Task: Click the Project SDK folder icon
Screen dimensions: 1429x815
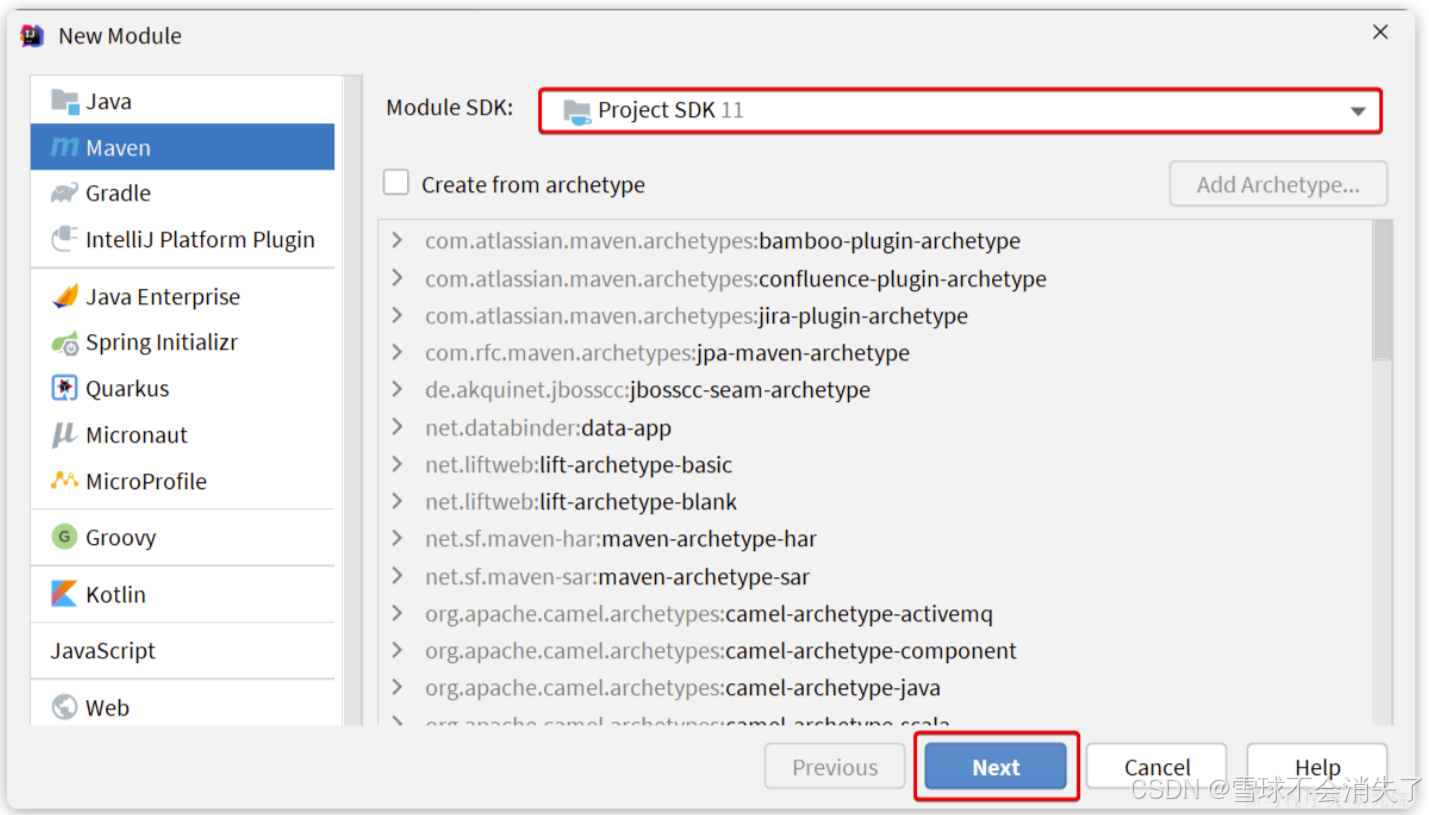Action: (x=577, y=111)
